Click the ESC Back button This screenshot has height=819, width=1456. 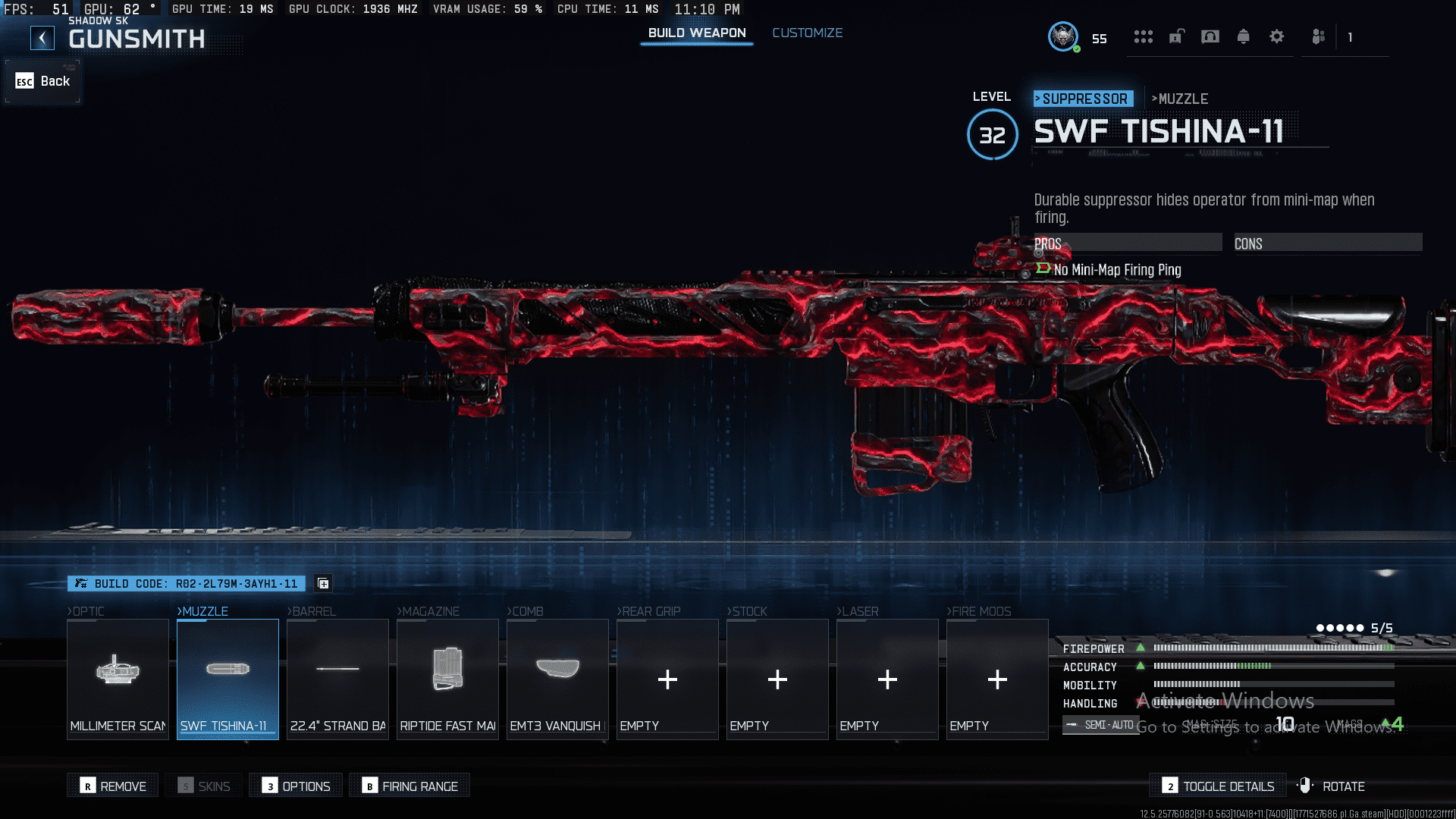click(x=43, y=81)
